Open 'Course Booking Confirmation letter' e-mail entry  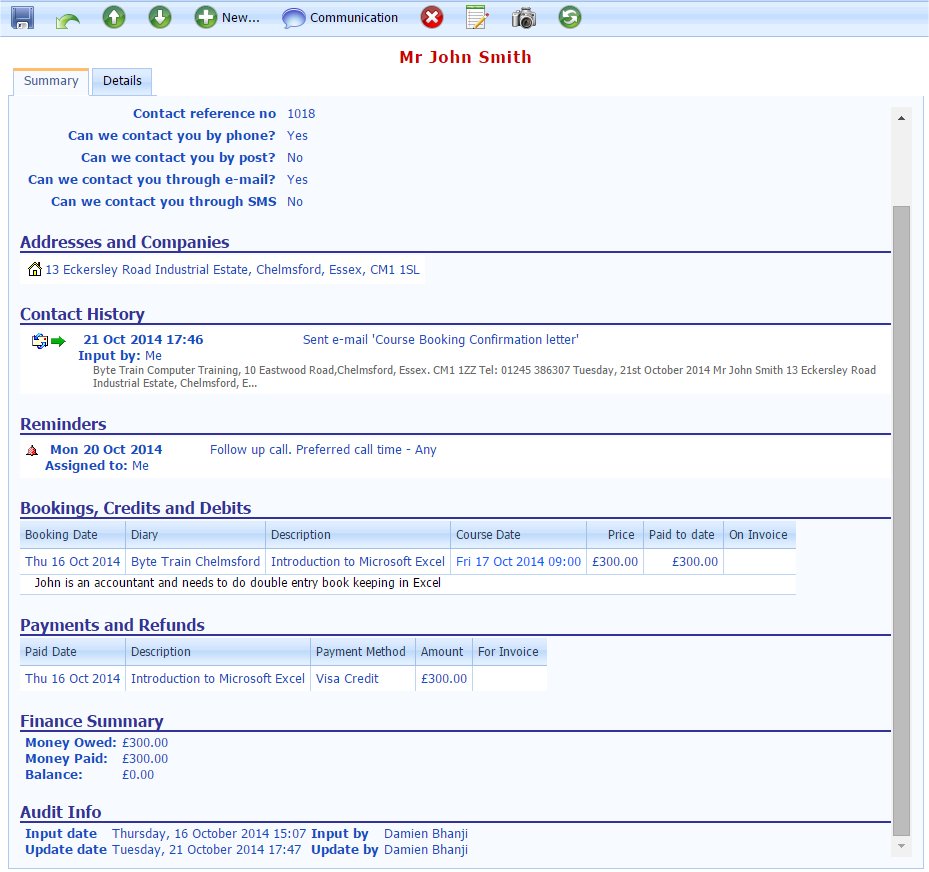pyautogui.click(x=441, y=339)
